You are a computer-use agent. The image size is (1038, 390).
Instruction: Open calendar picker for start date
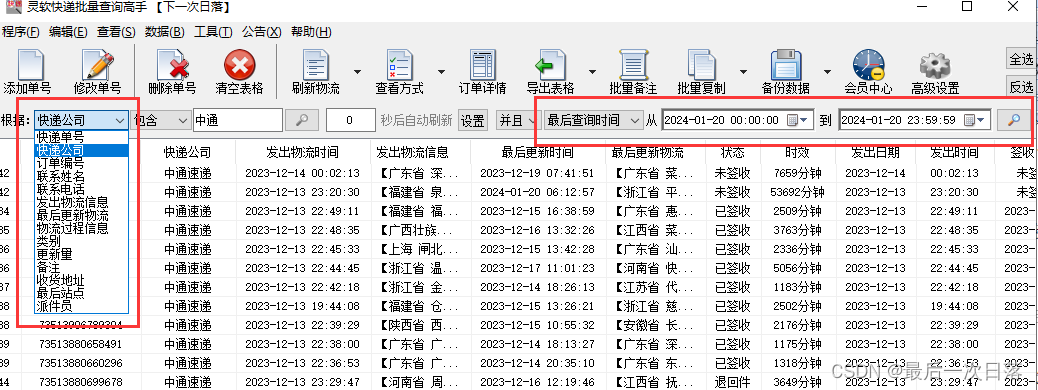[x=798, y=120]
